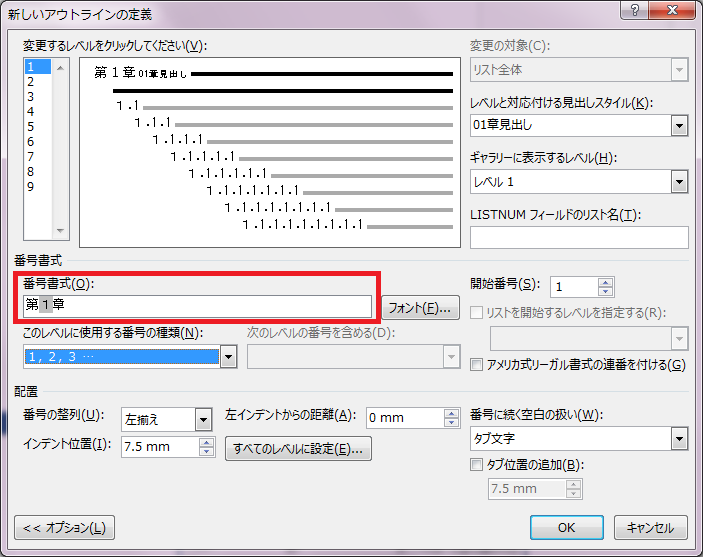This screenshot has height=557, width=703.
Task: Select level 6 in the level list
Action: (x=38, y=142)
